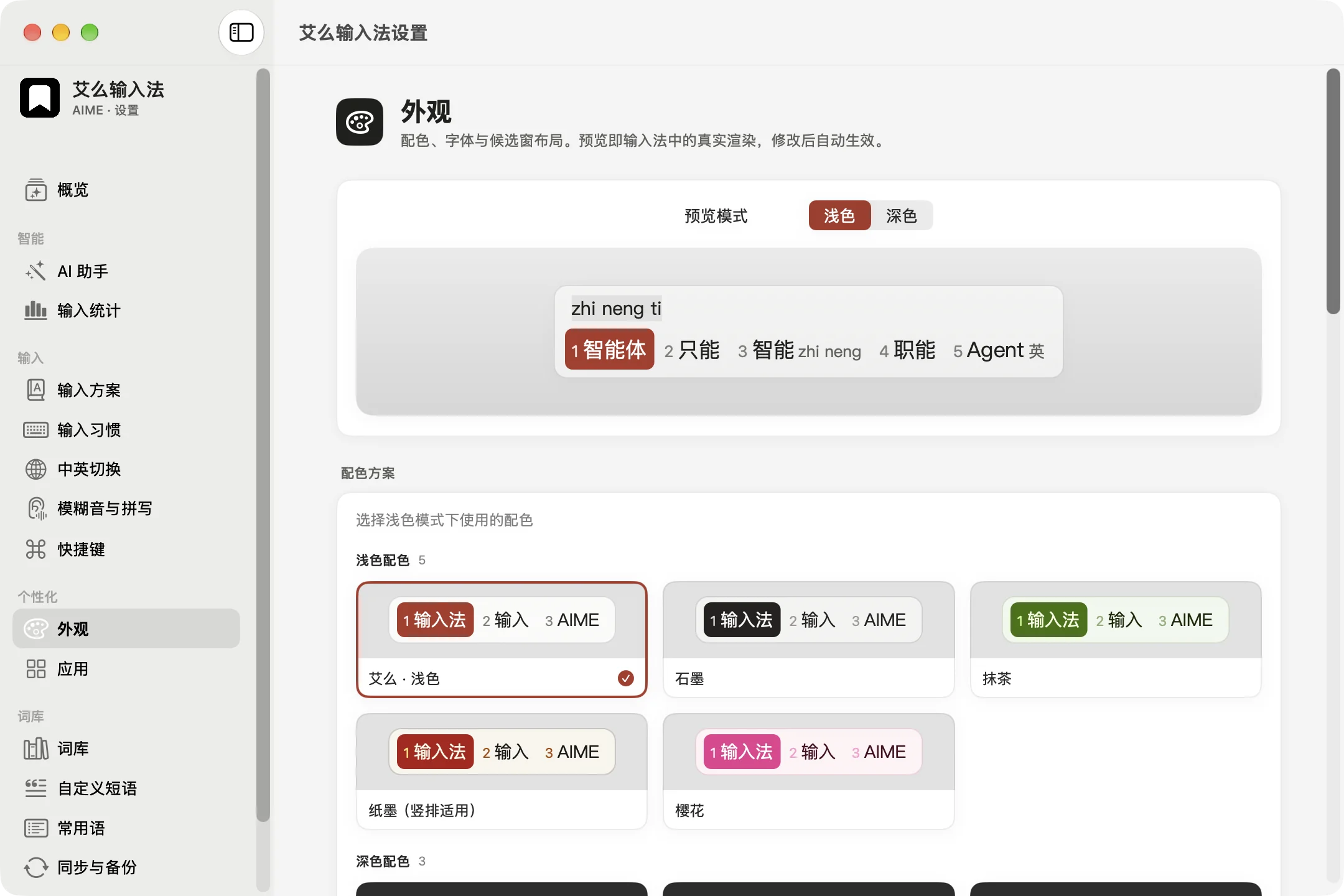Select the 抹茶 color scheme card
The height and width of the screenshot is (896, 1344).
(x=1116, y=640)
